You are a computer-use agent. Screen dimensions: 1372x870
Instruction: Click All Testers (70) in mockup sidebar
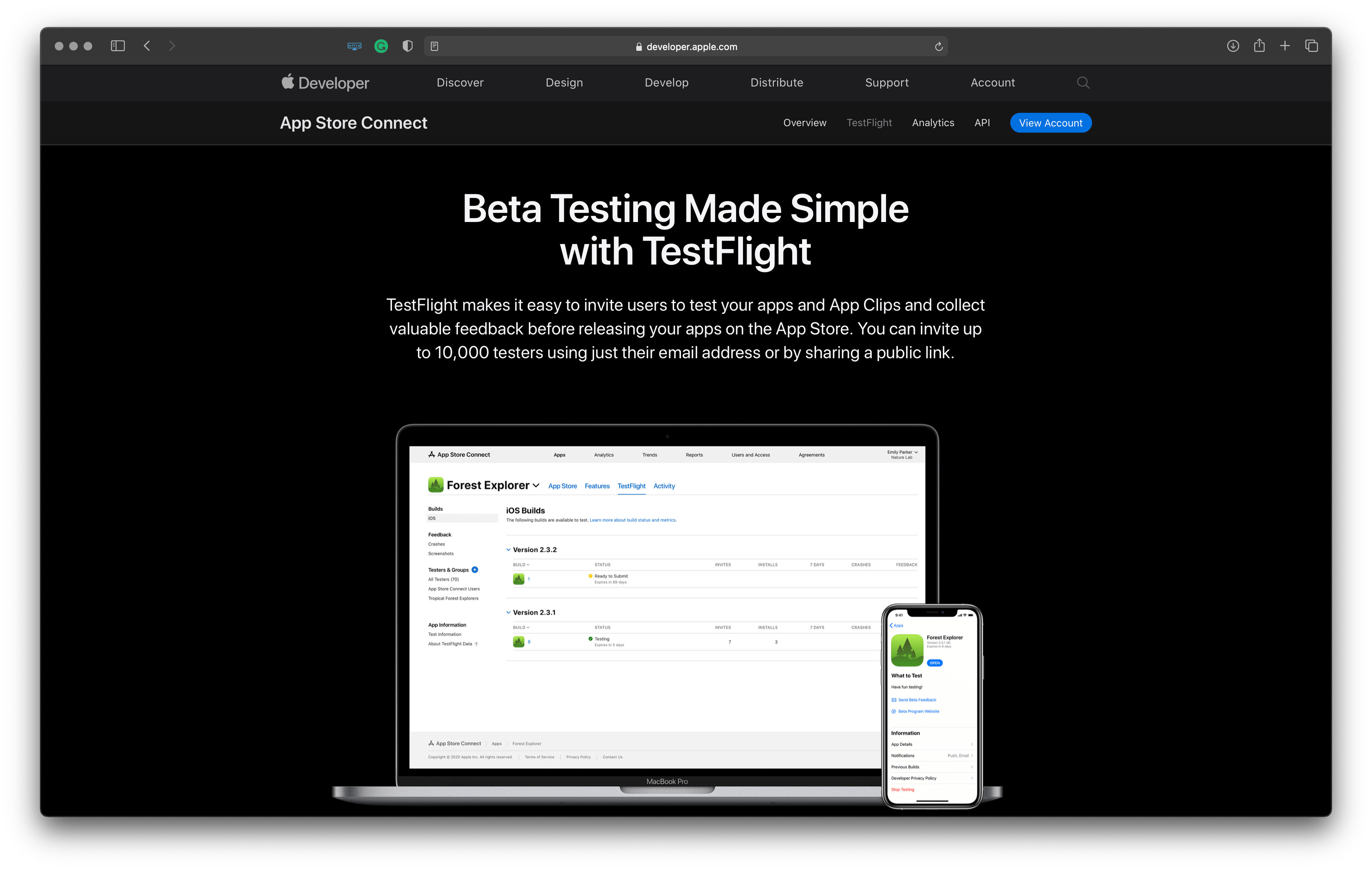pyautogui.click(x=443, y=579)
